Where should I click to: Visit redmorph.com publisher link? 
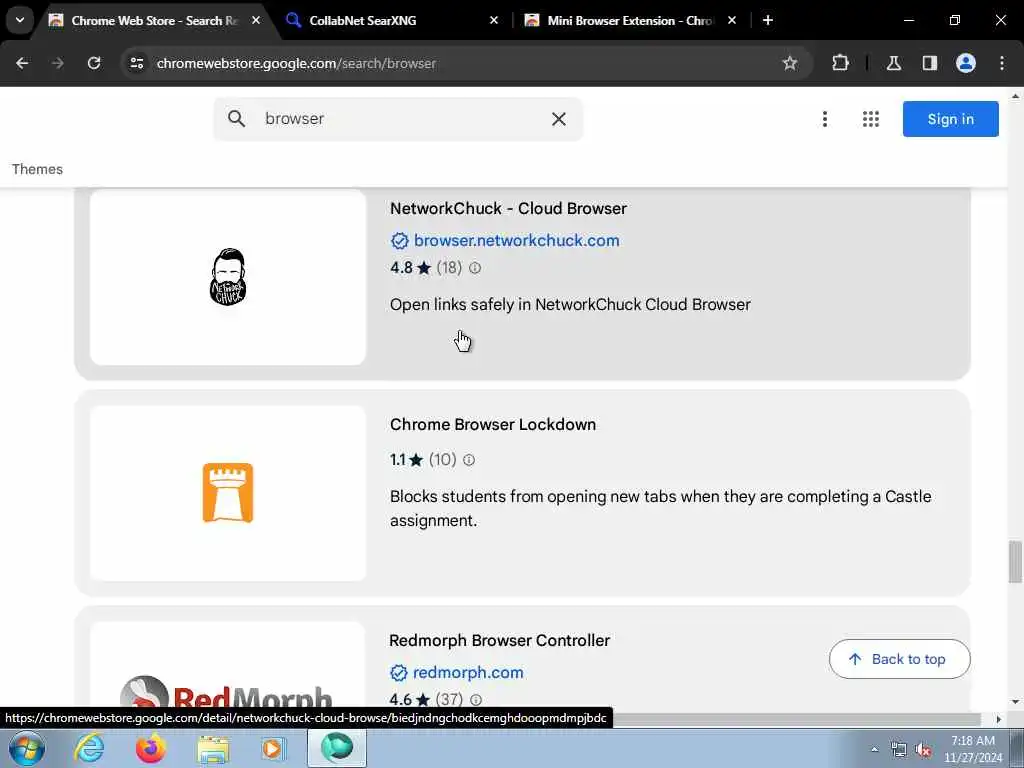pos(468,672)
